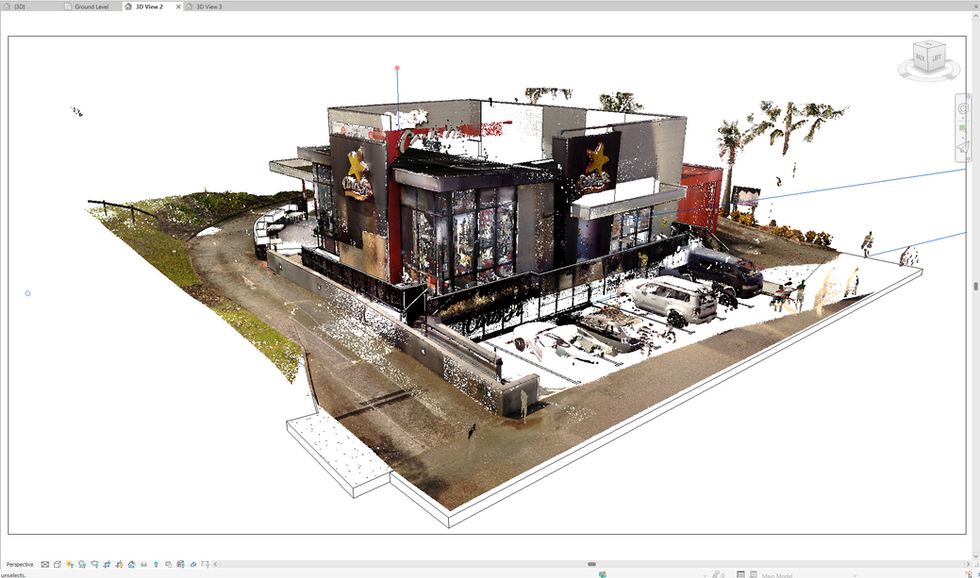Close the 3D View 2 tab

pyautogui.click(x=178, y=6)
